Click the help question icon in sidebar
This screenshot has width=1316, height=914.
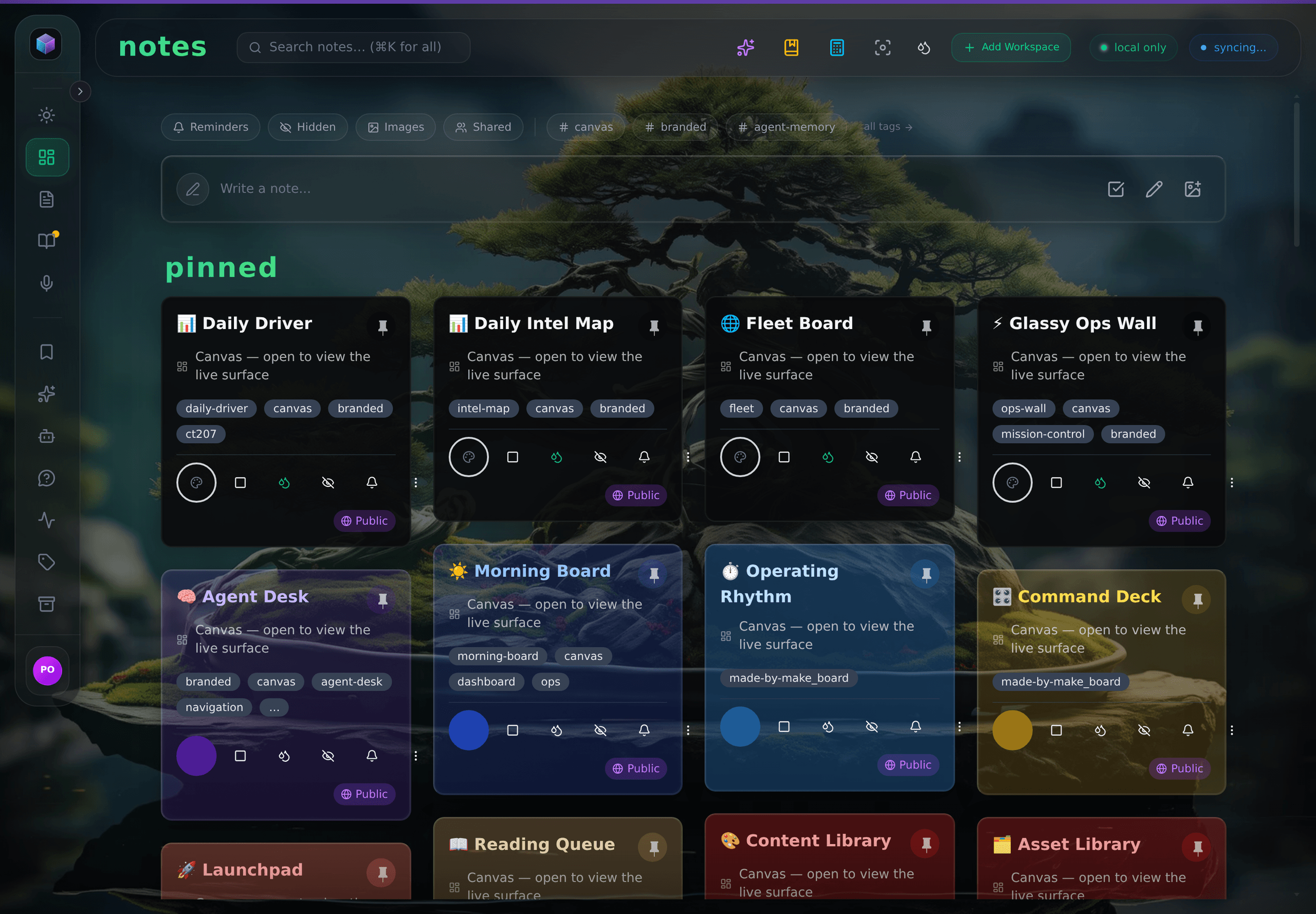pyautogui.click(x=47, y=478)
